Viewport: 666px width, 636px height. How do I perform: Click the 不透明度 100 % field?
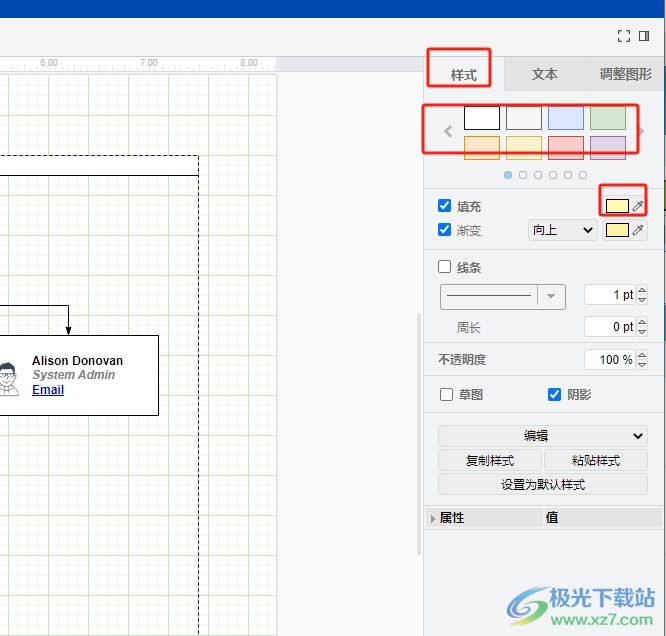[610, 359]
